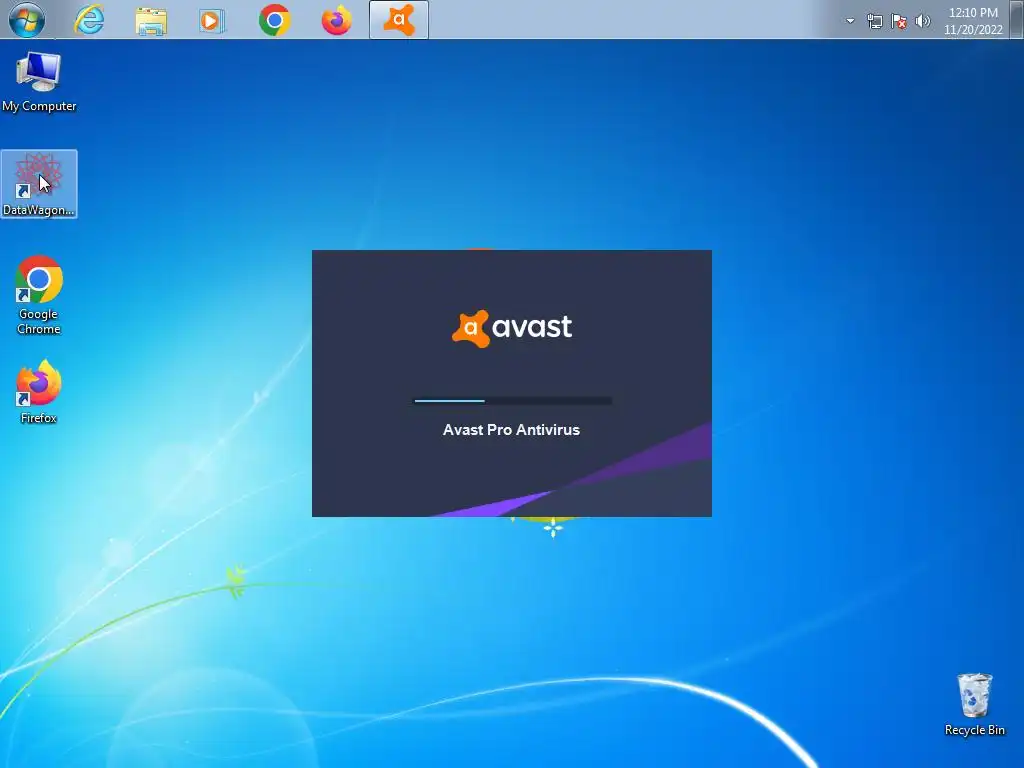Open the network status tray icon
Screen dimensions: 1024x768
click(x=874, y=22)
